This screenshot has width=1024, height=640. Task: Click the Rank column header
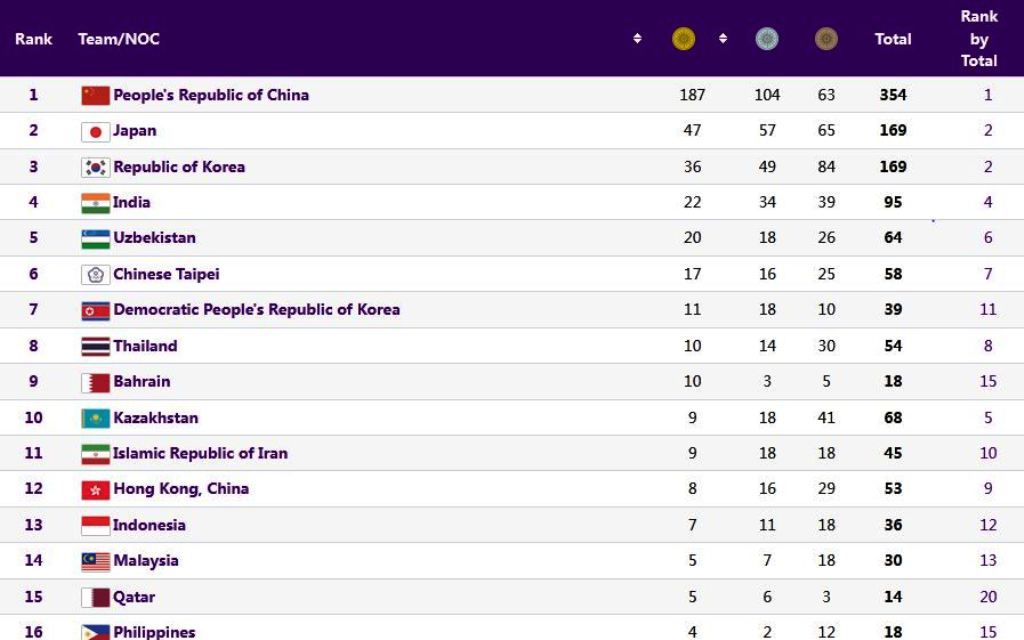33,39
